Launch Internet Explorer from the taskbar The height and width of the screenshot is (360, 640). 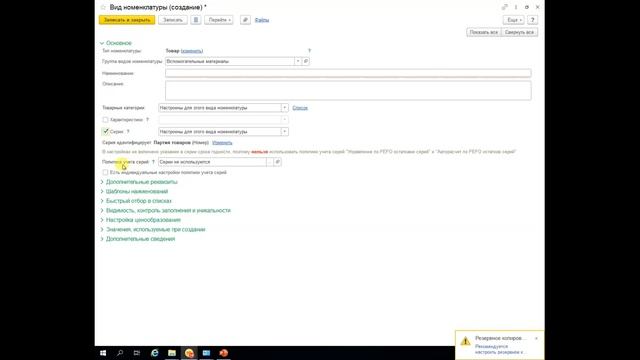coord(154,353)
